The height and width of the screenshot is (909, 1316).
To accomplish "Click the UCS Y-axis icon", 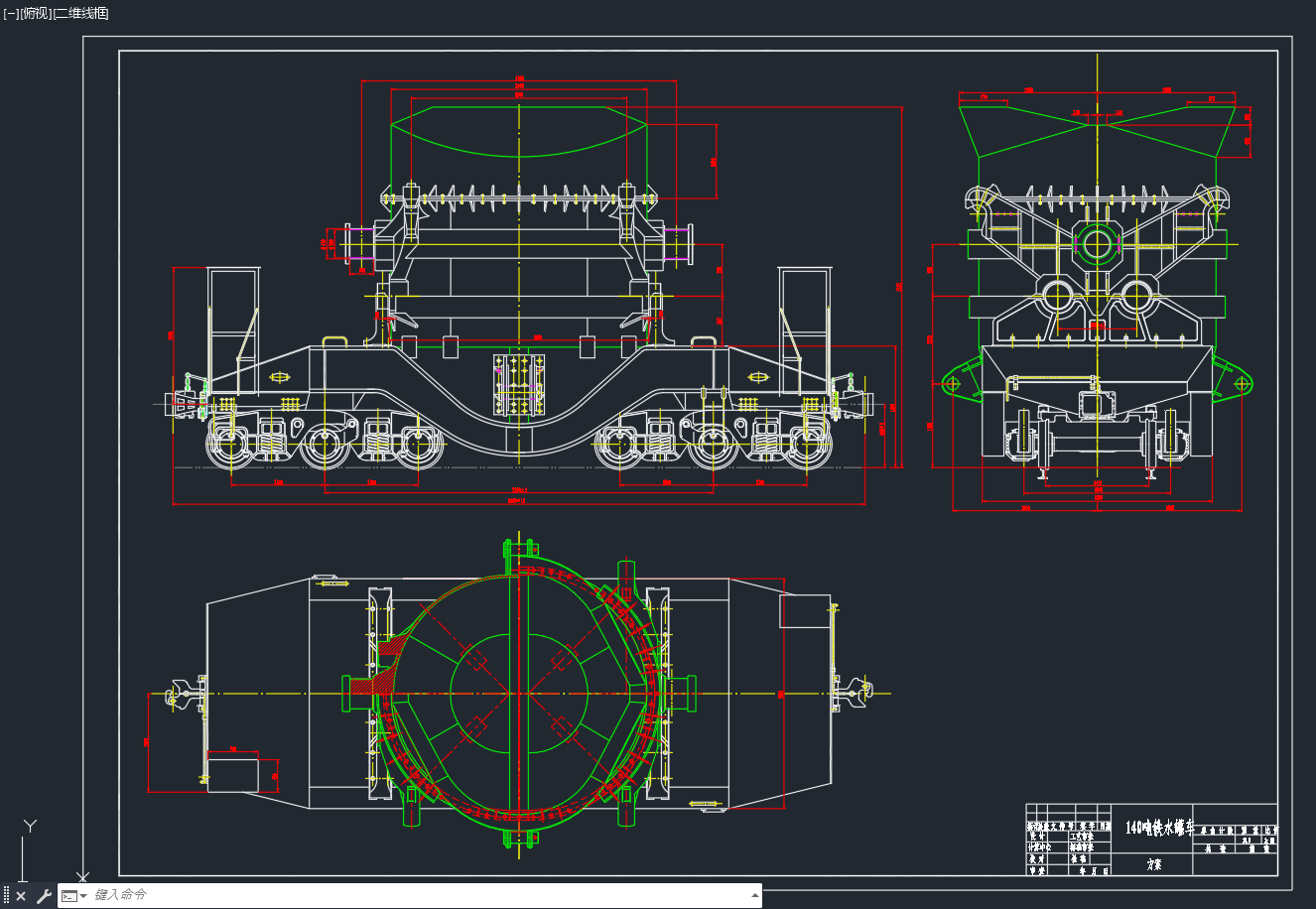I will click(31, 826).
